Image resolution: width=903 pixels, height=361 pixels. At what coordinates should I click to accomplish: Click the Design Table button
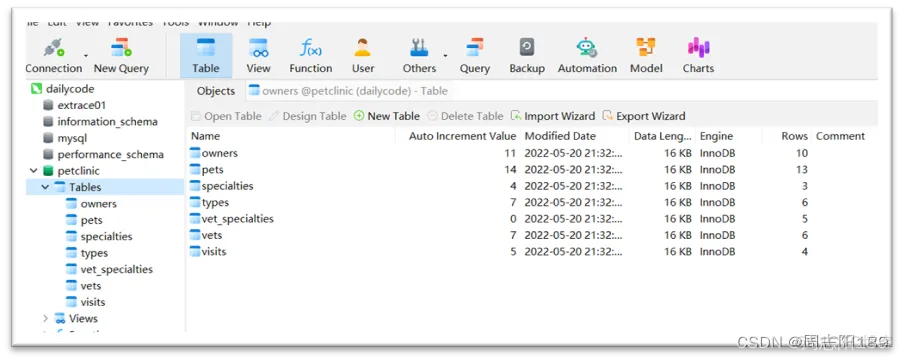308,116
